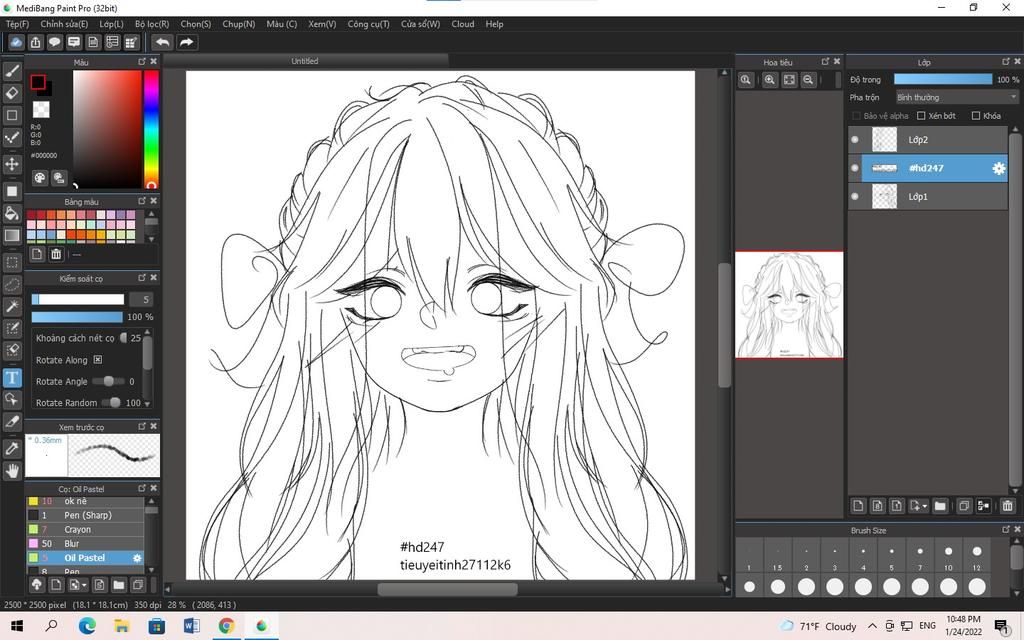Select the ok nè brush
The width and height of the screenshot is (1024, 640).
85,502
